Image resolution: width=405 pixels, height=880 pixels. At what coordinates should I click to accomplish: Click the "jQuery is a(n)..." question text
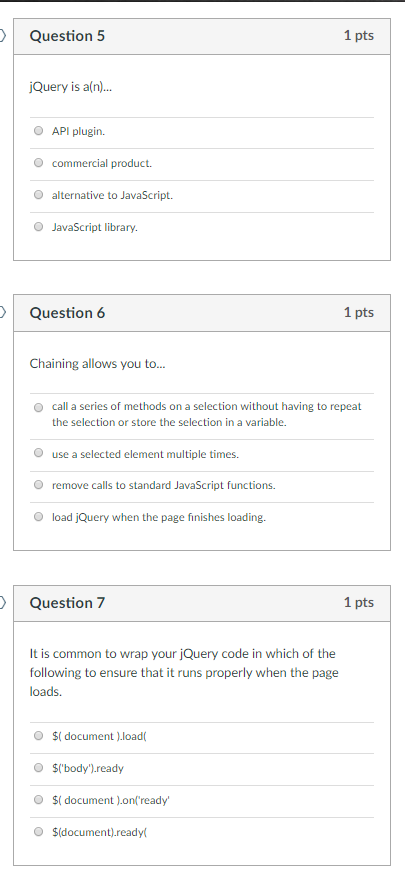pos(71,87)
